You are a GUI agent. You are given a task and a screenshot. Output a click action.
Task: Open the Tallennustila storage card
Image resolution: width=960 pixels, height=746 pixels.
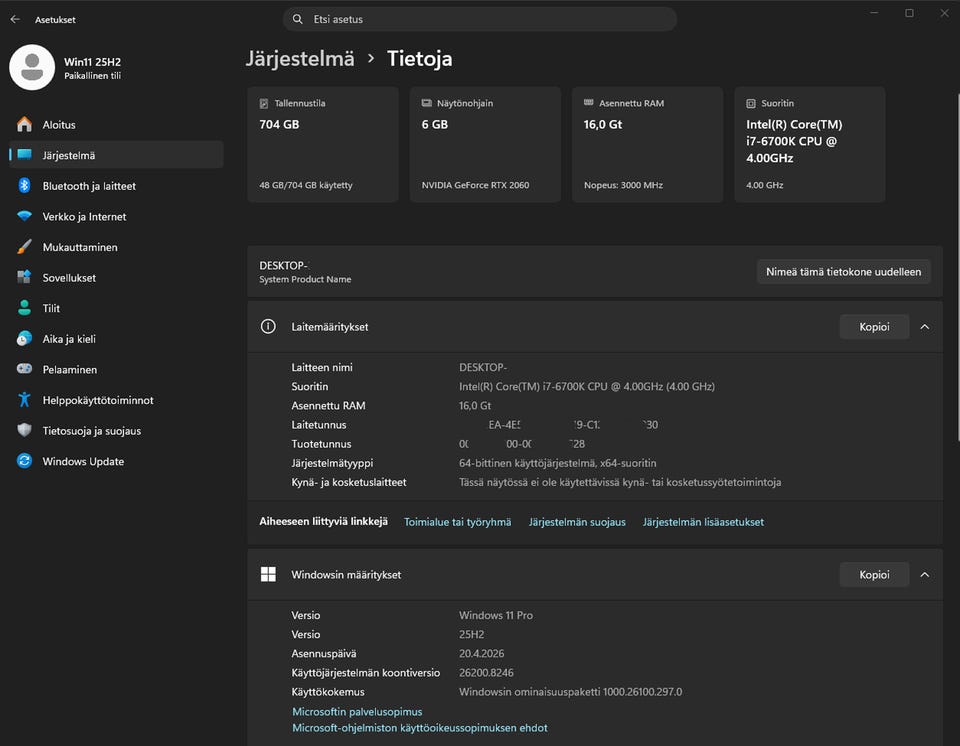tap(322, 145)
